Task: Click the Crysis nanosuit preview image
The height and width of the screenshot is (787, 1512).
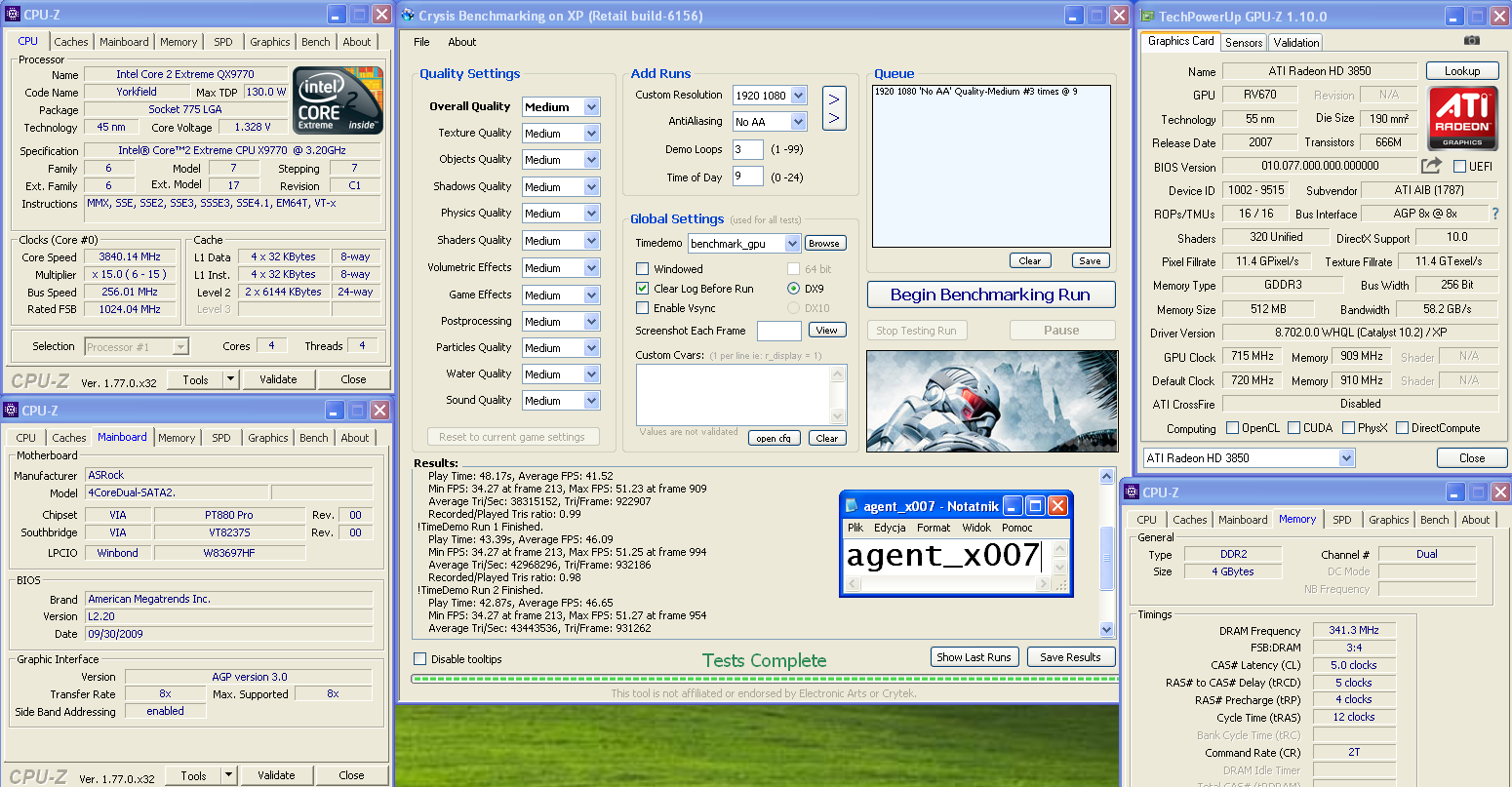Action: [990, 401]
